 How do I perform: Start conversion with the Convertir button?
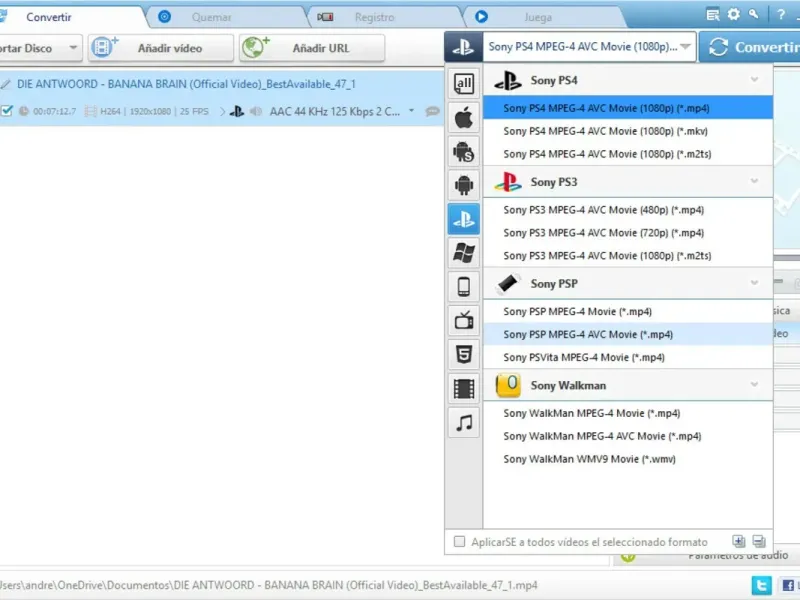[x=749, y=47]
